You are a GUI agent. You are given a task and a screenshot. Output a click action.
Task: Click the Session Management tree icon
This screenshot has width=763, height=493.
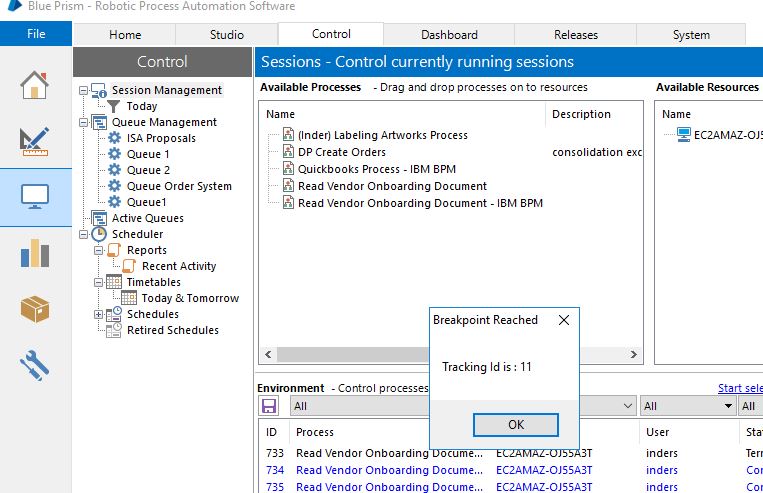[x=99, y=91]
